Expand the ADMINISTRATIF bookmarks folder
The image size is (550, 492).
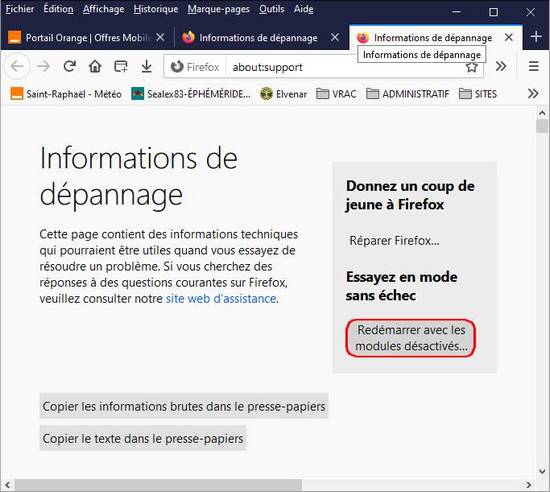pos(408,94)
